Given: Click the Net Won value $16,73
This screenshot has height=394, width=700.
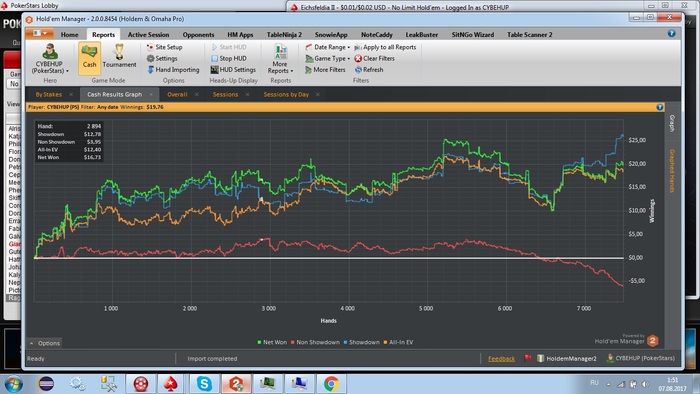Looking at the screenshot, I should 92,158.
